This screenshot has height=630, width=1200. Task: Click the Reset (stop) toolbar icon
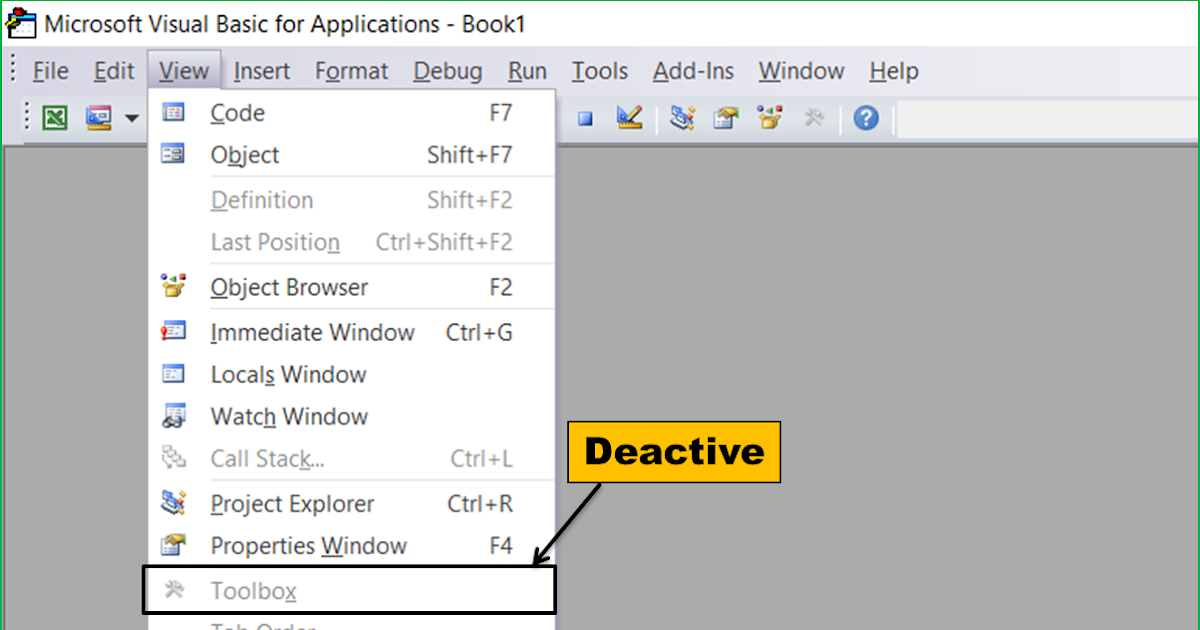tap(585, 119)
